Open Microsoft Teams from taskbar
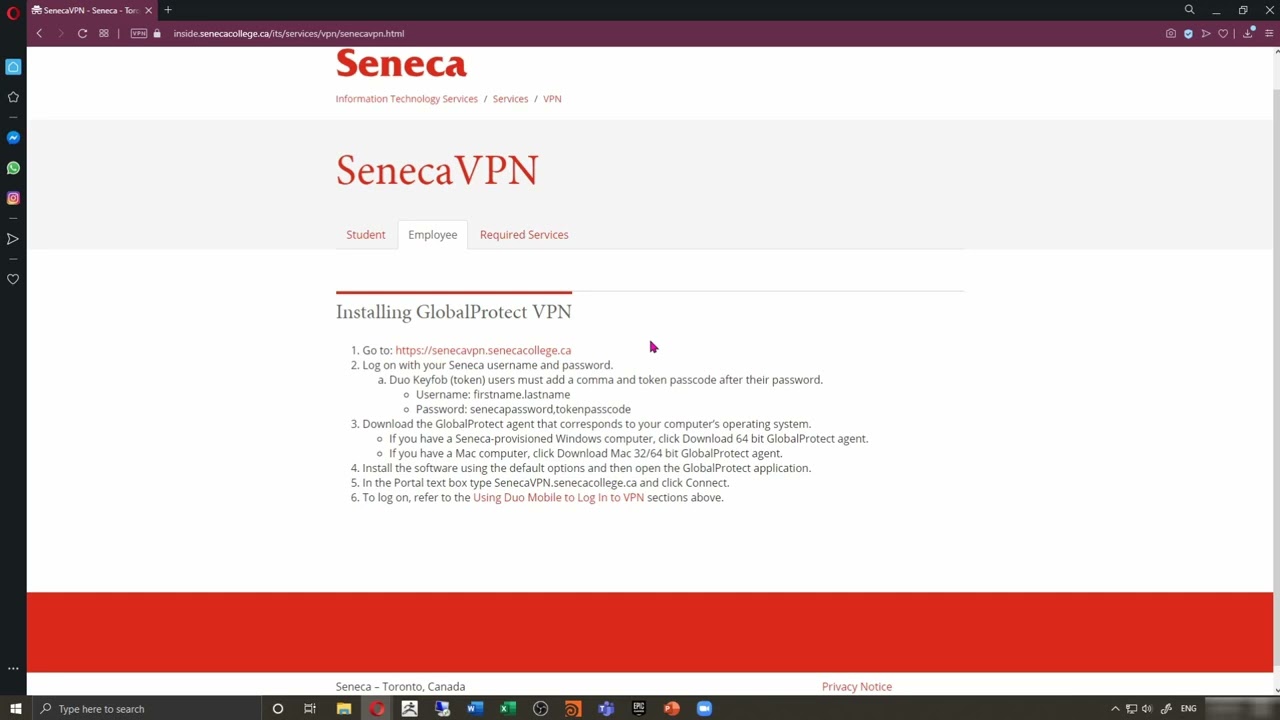Image resolution: width=1280 pixels, height=720 pixels. click(606, 709)
